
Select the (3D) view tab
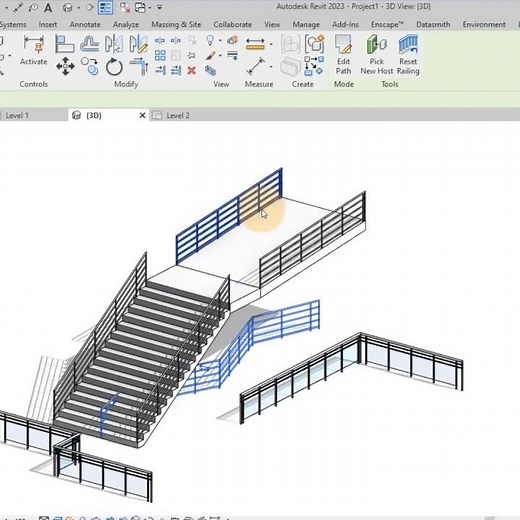tap(94, 115)
